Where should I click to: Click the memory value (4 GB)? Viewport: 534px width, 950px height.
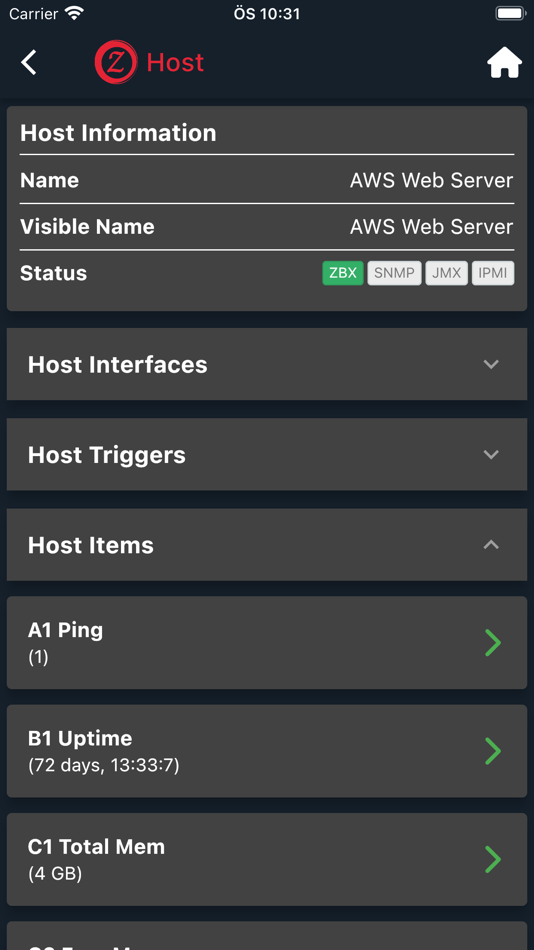pos(55,874)
